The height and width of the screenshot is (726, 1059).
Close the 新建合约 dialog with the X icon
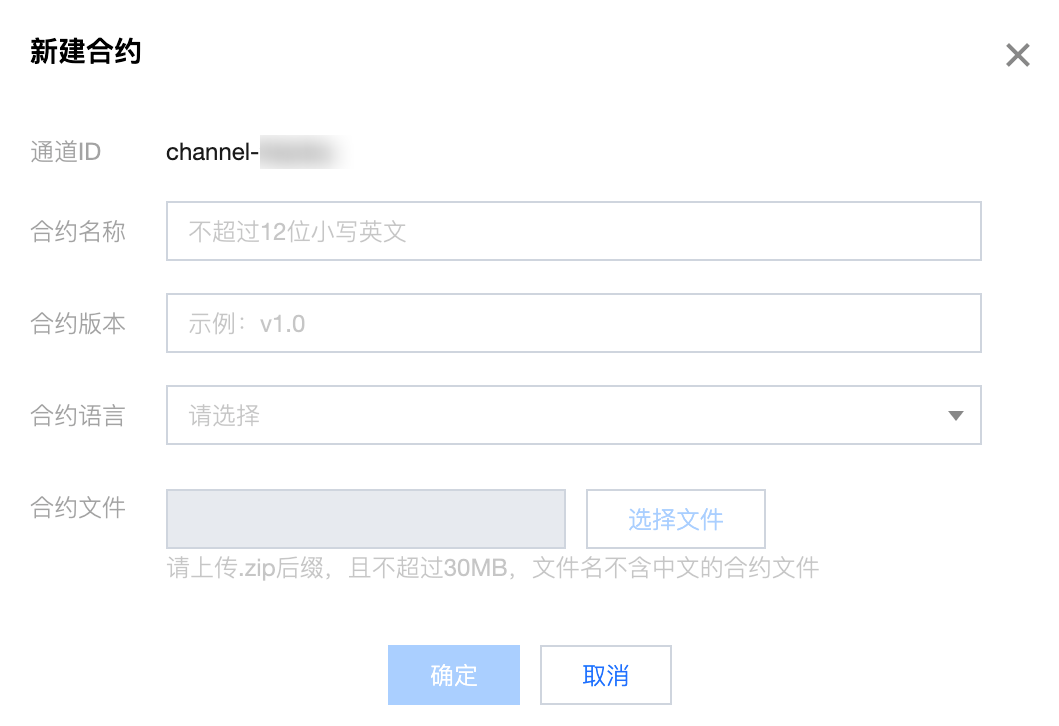[x=1017, y=56]
